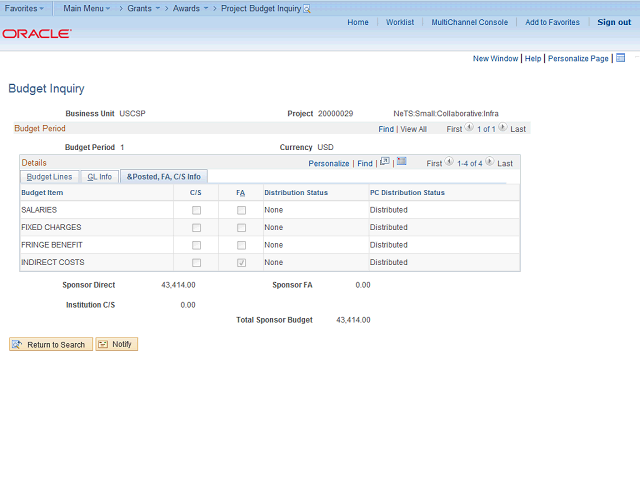Toggle the FA checkbox for FIXED CHARGES
The image size is (640, 480).
pos(241,227)
